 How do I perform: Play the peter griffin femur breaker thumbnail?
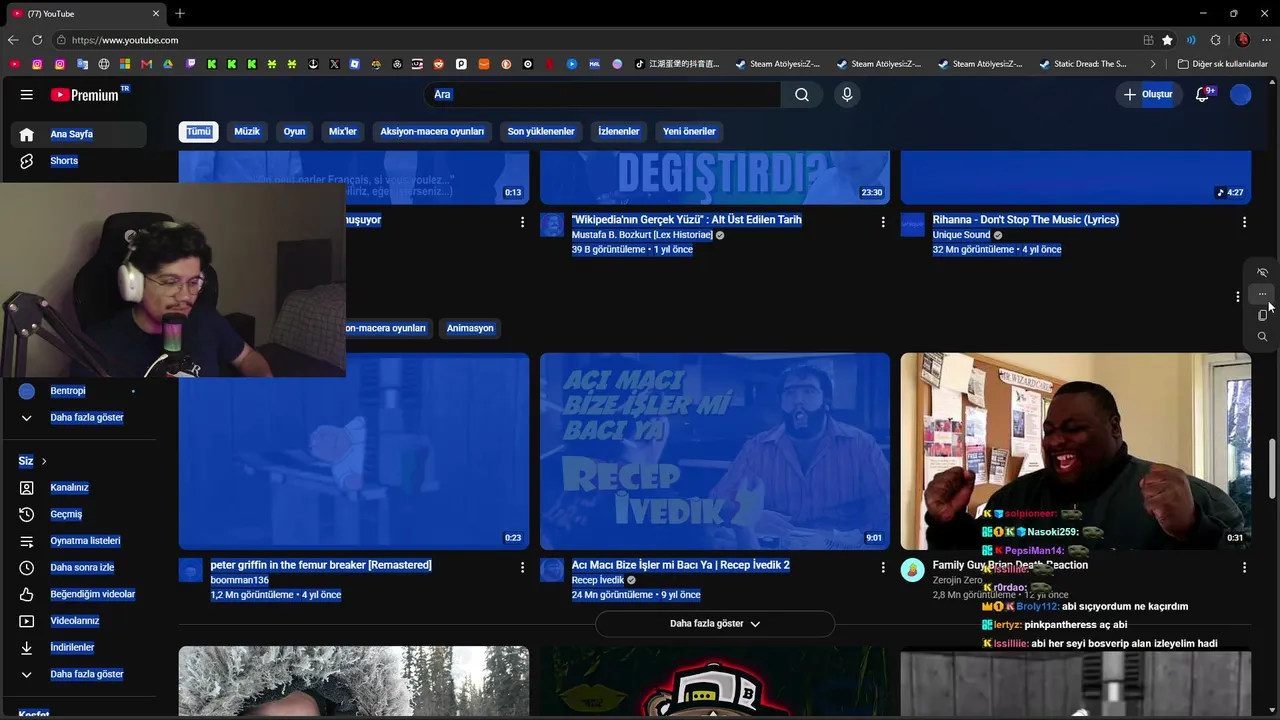[x=354, y=451]
